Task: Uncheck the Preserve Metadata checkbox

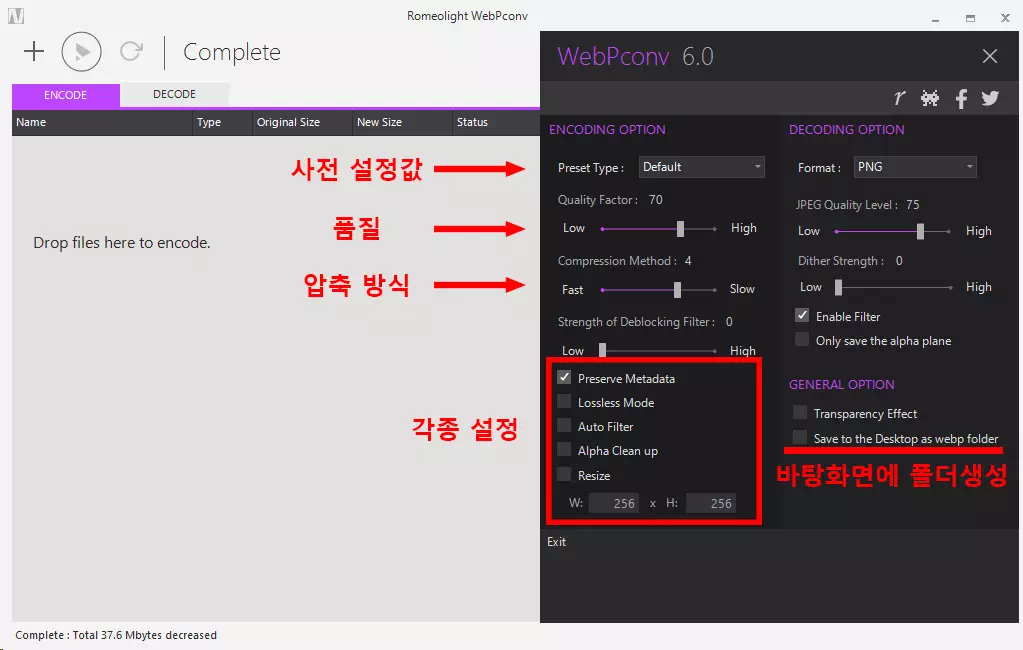Action: pyautogui.click(x=564, y=378)
